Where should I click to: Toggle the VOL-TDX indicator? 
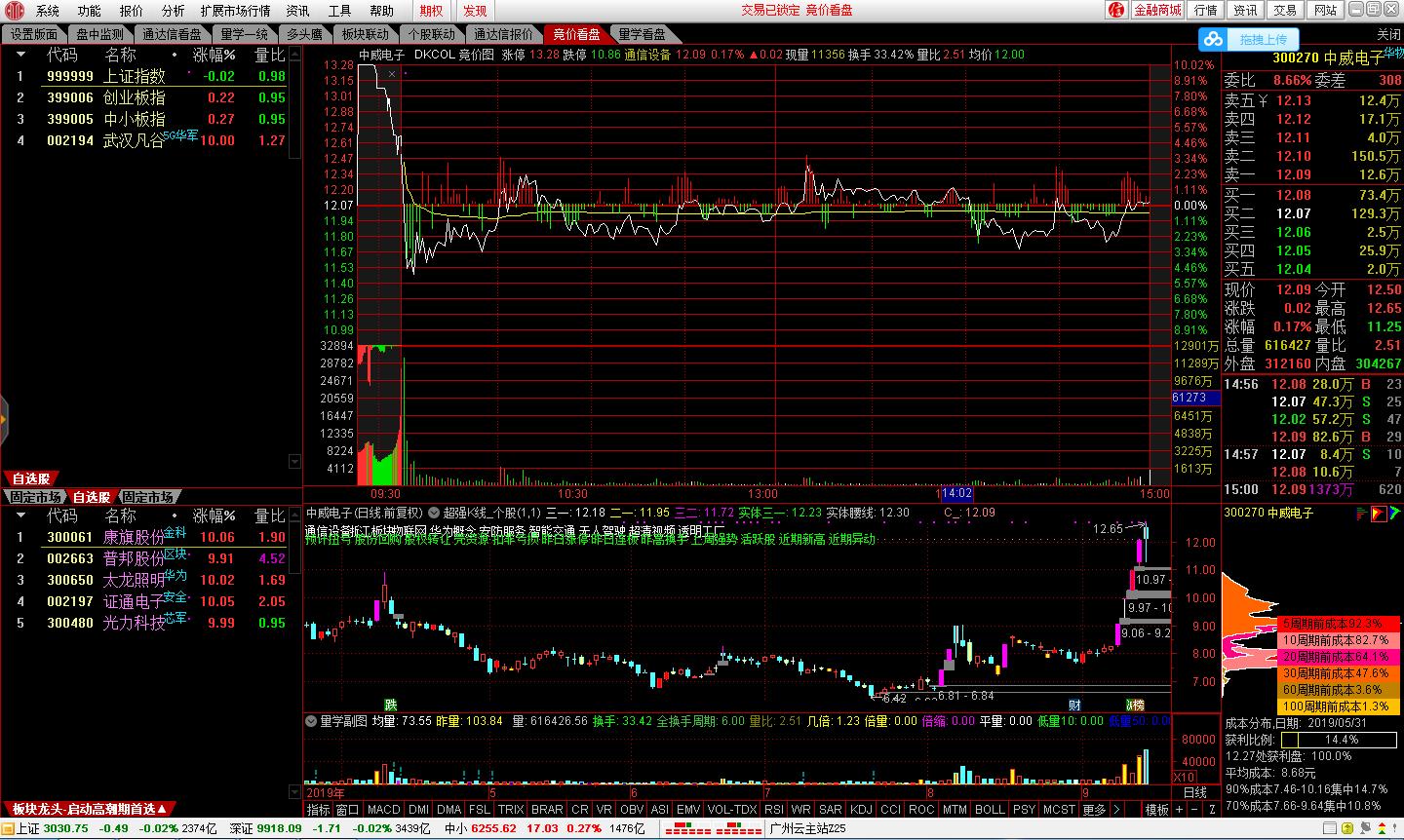731,810
